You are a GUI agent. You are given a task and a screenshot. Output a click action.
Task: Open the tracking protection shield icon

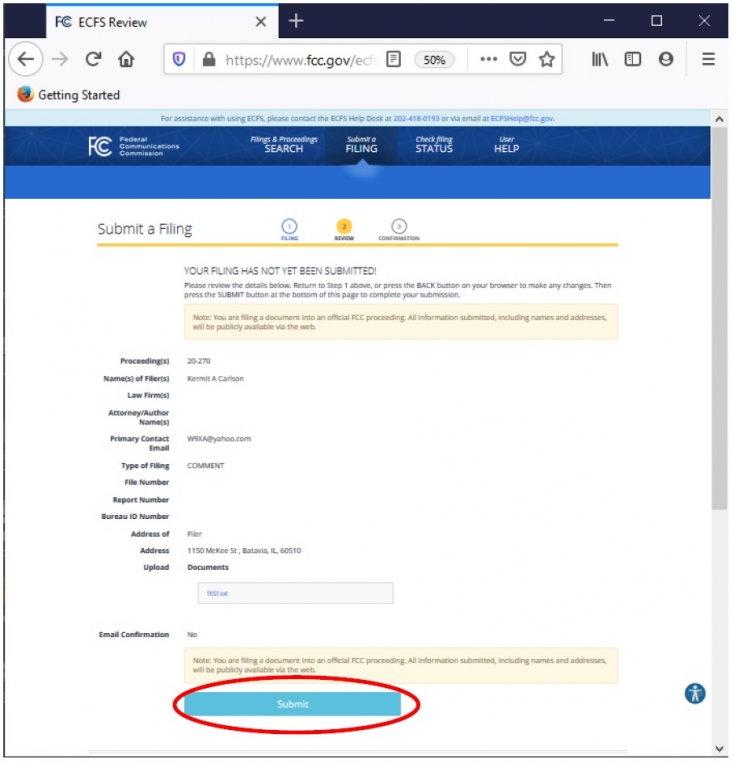click(x=180, y=60)
